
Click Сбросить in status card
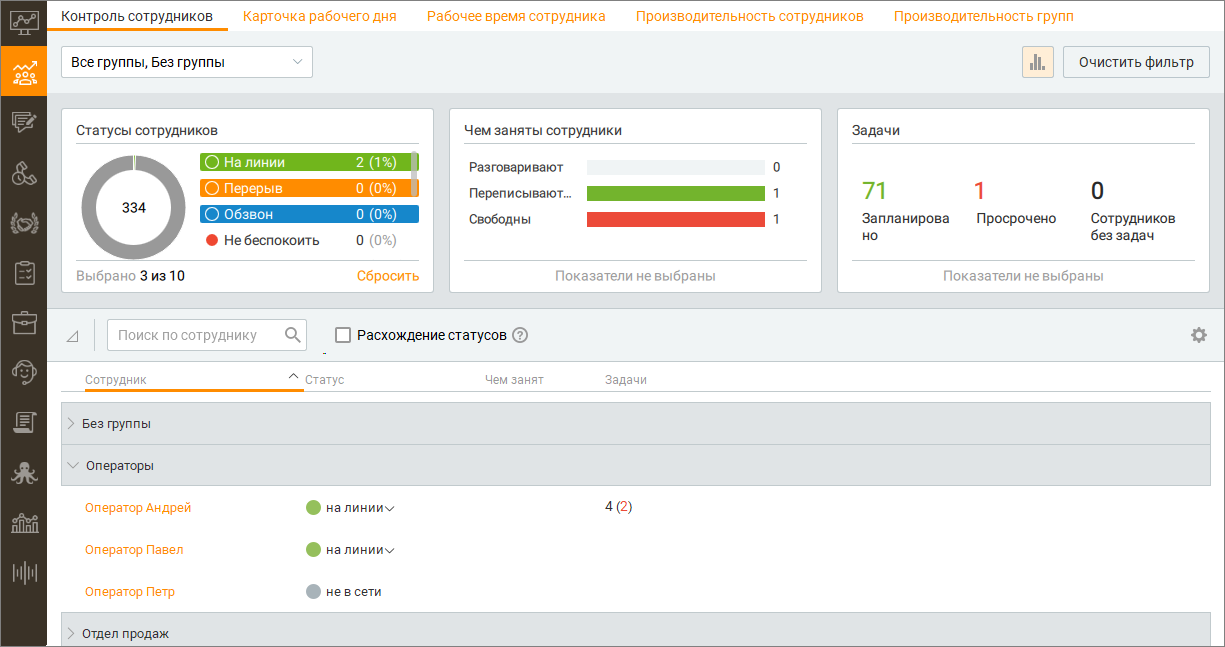[x=388, y=276]
